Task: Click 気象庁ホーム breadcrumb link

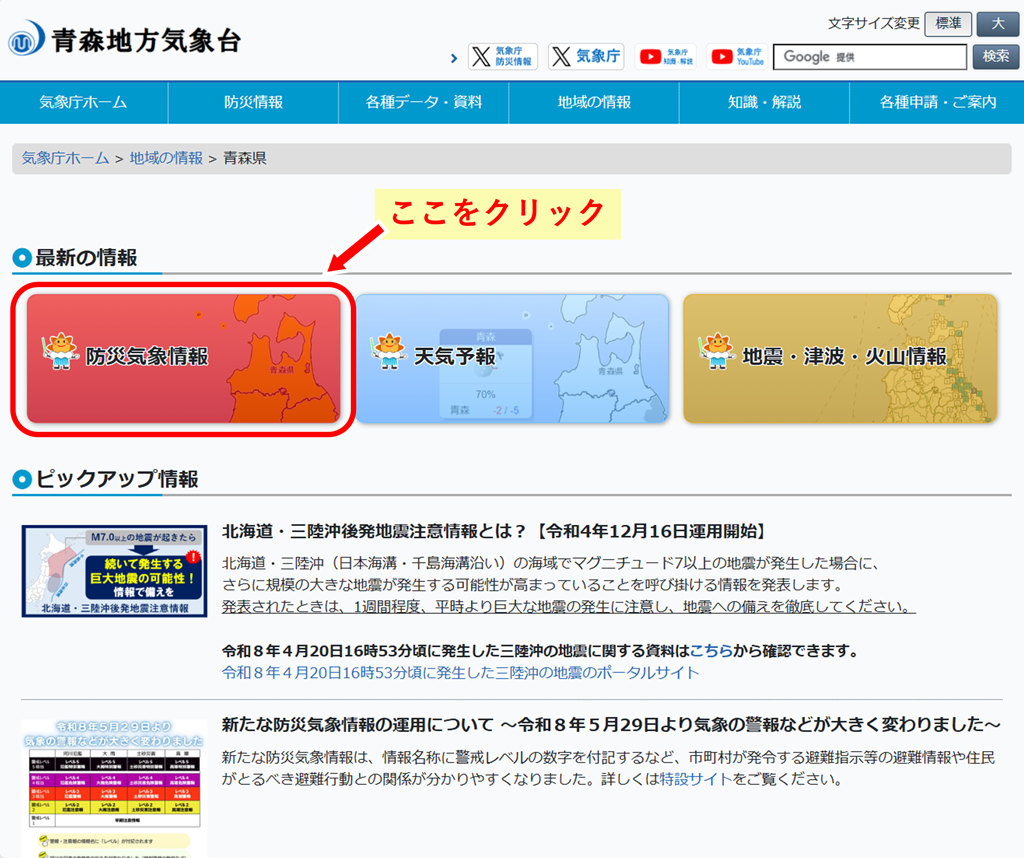Action: point(65,158)
